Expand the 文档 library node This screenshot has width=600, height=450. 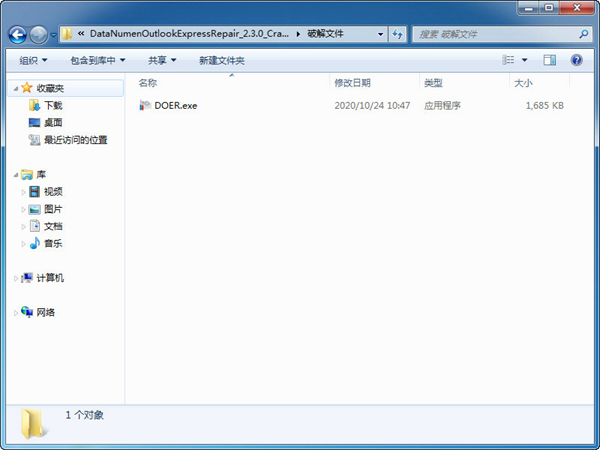(x=23, y=227)
